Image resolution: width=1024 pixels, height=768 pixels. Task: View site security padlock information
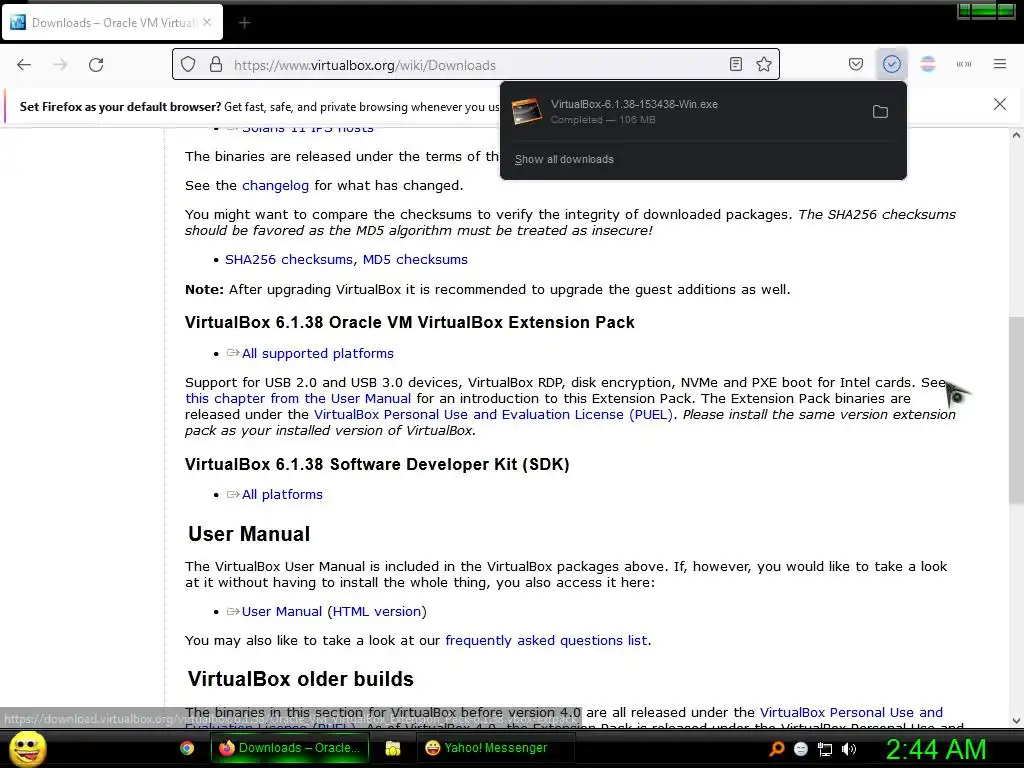pyautogui.click(x=216, y=65)
